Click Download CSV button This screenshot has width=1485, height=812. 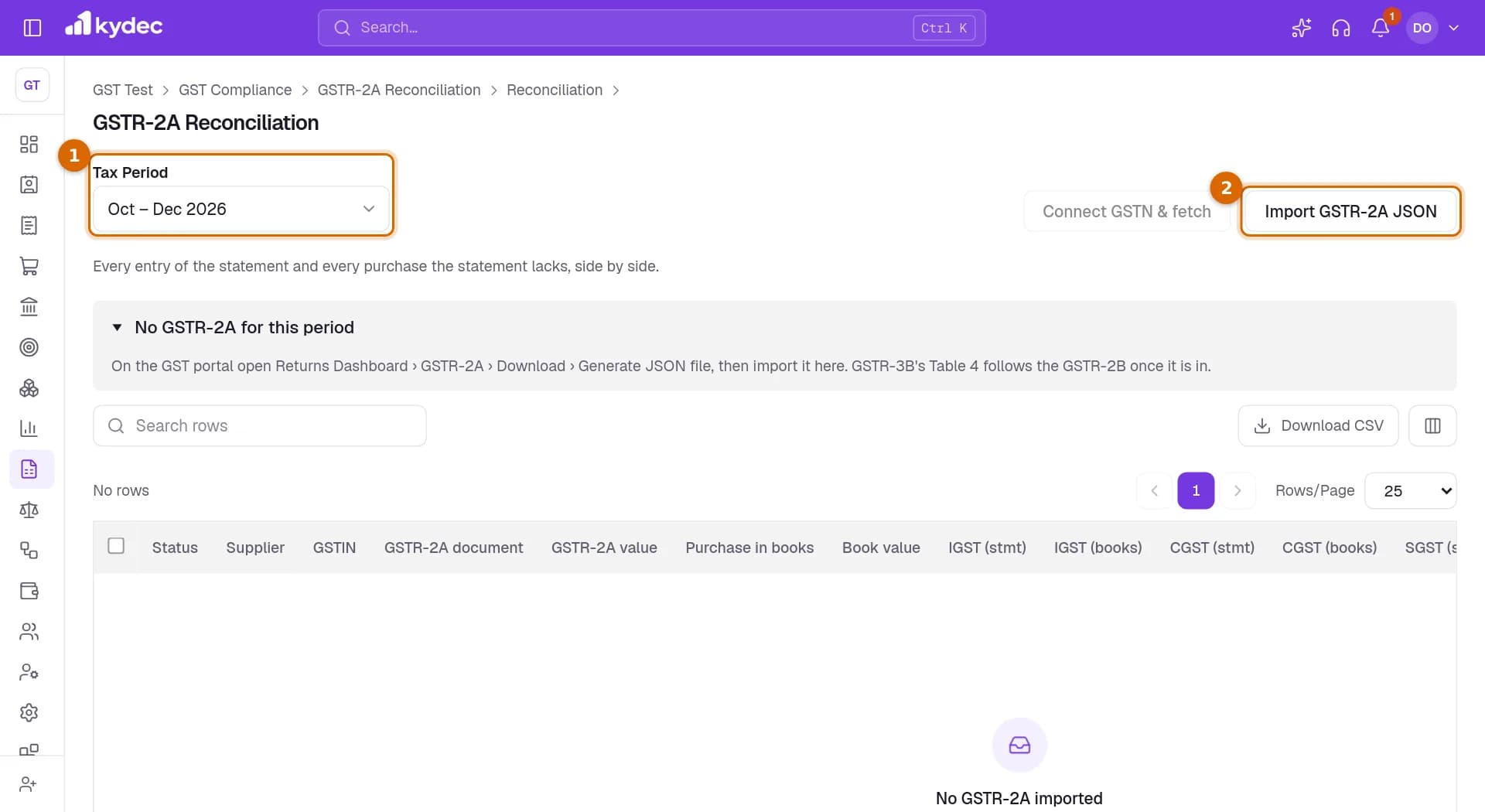point(1318,426)
